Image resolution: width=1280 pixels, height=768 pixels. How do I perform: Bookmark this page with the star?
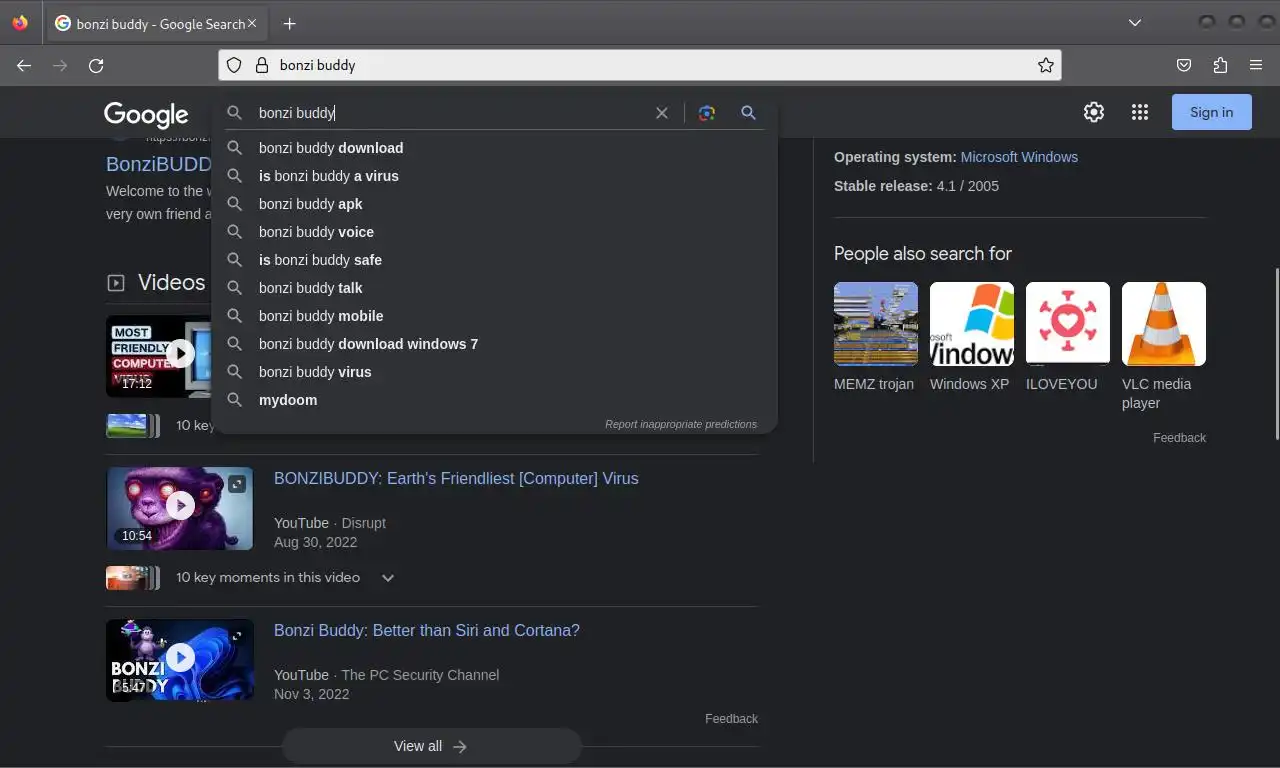click(1046, 65)
